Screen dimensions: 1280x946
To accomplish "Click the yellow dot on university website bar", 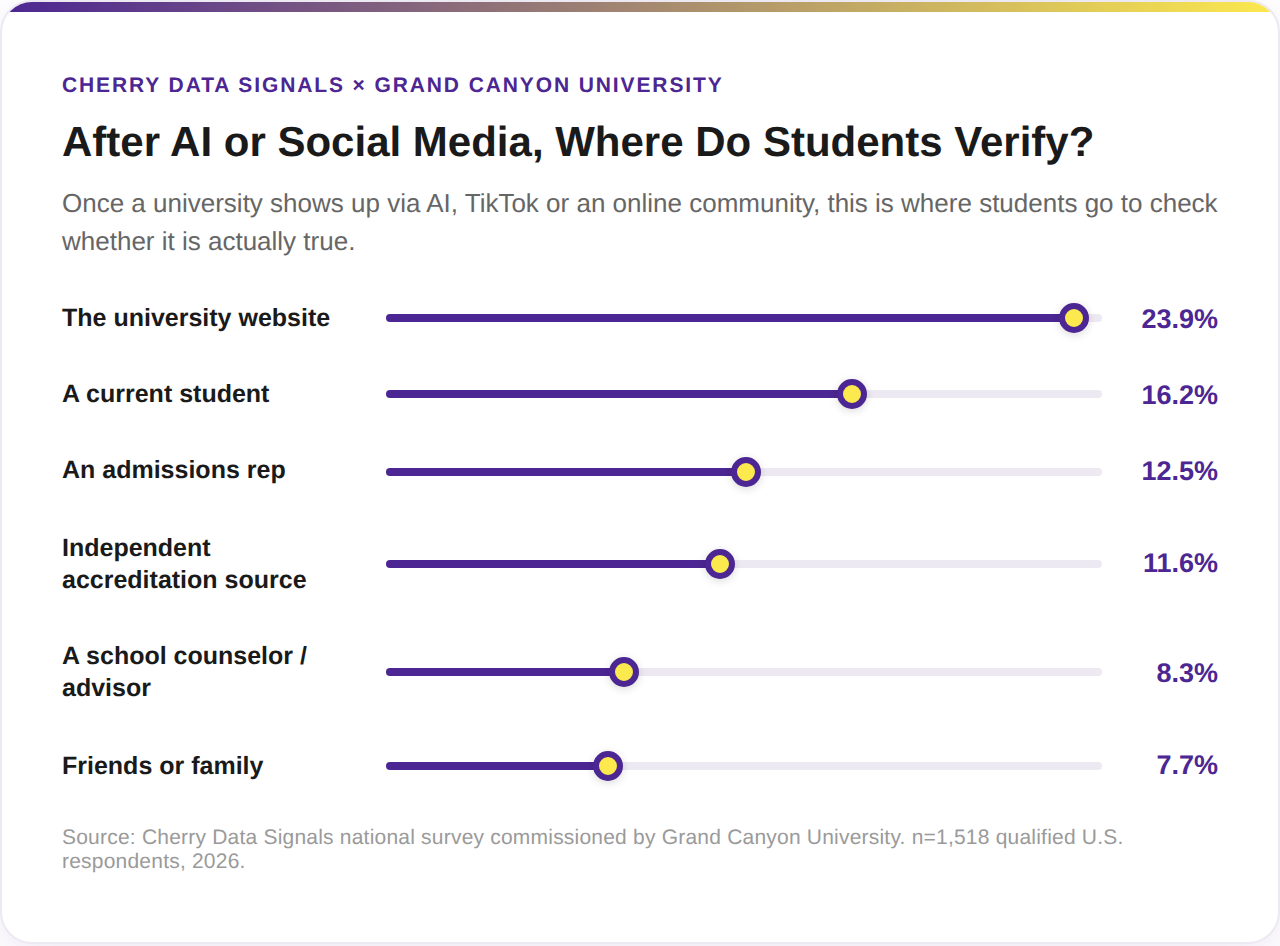I will 1074,318.
